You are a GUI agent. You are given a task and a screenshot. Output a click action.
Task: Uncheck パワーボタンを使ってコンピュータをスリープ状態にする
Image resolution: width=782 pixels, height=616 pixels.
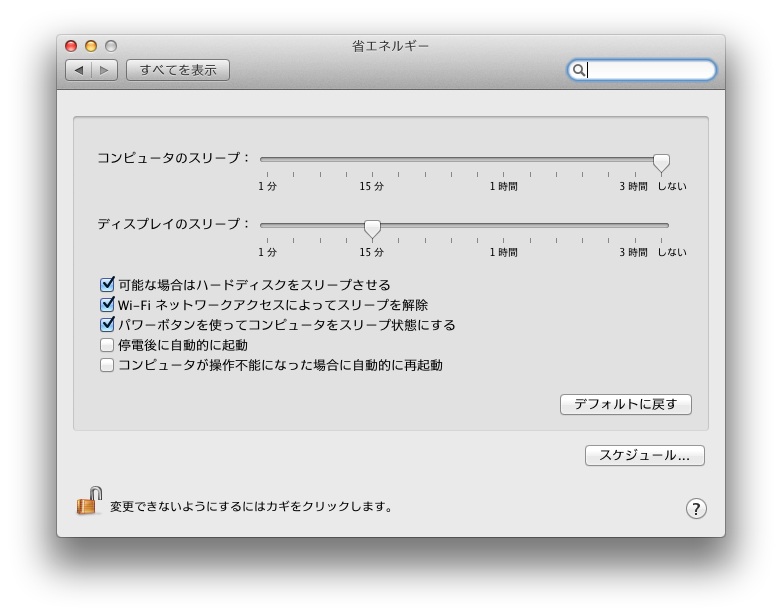107,325
